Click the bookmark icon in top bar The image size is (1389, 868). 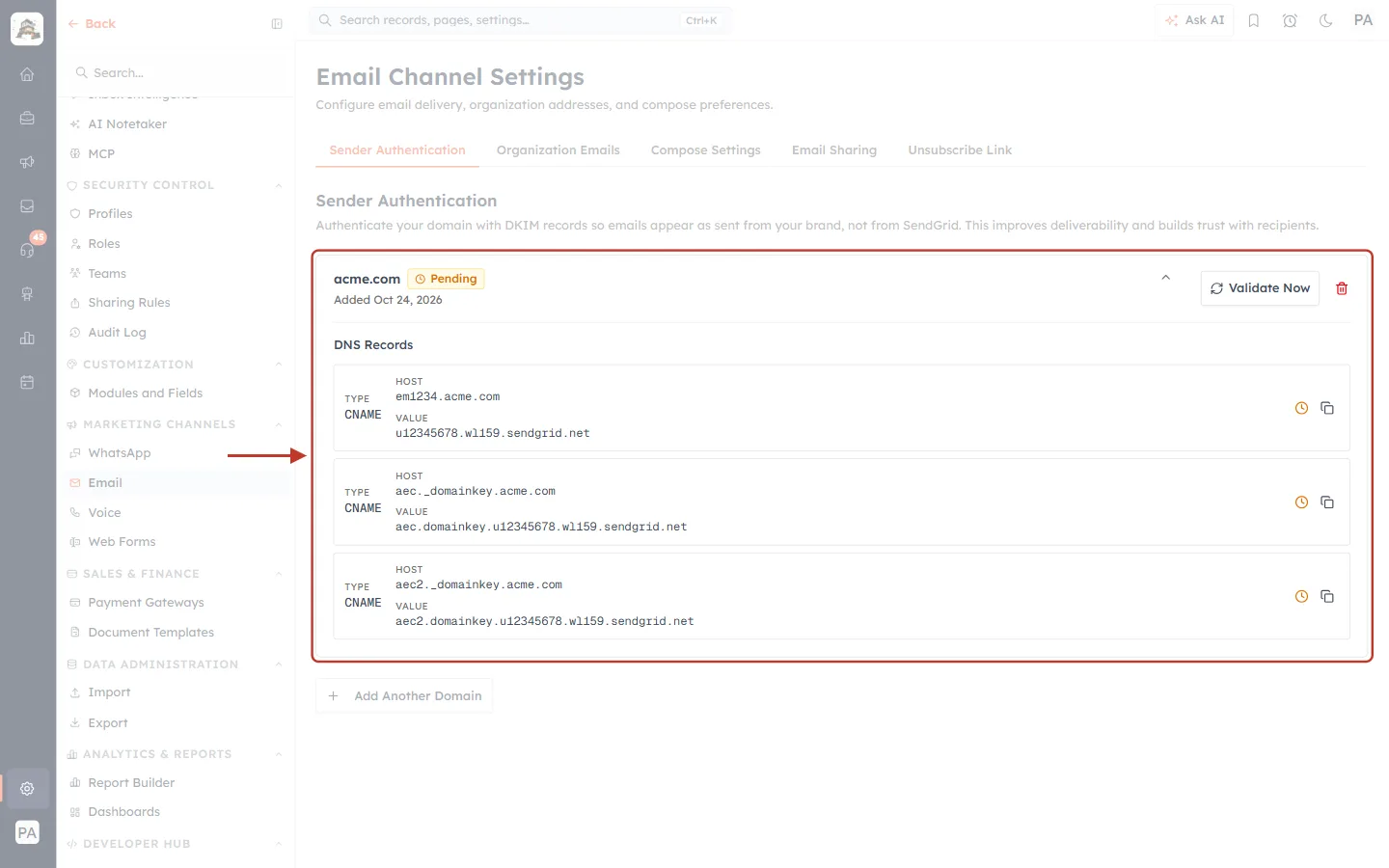tap(1254, 20)
